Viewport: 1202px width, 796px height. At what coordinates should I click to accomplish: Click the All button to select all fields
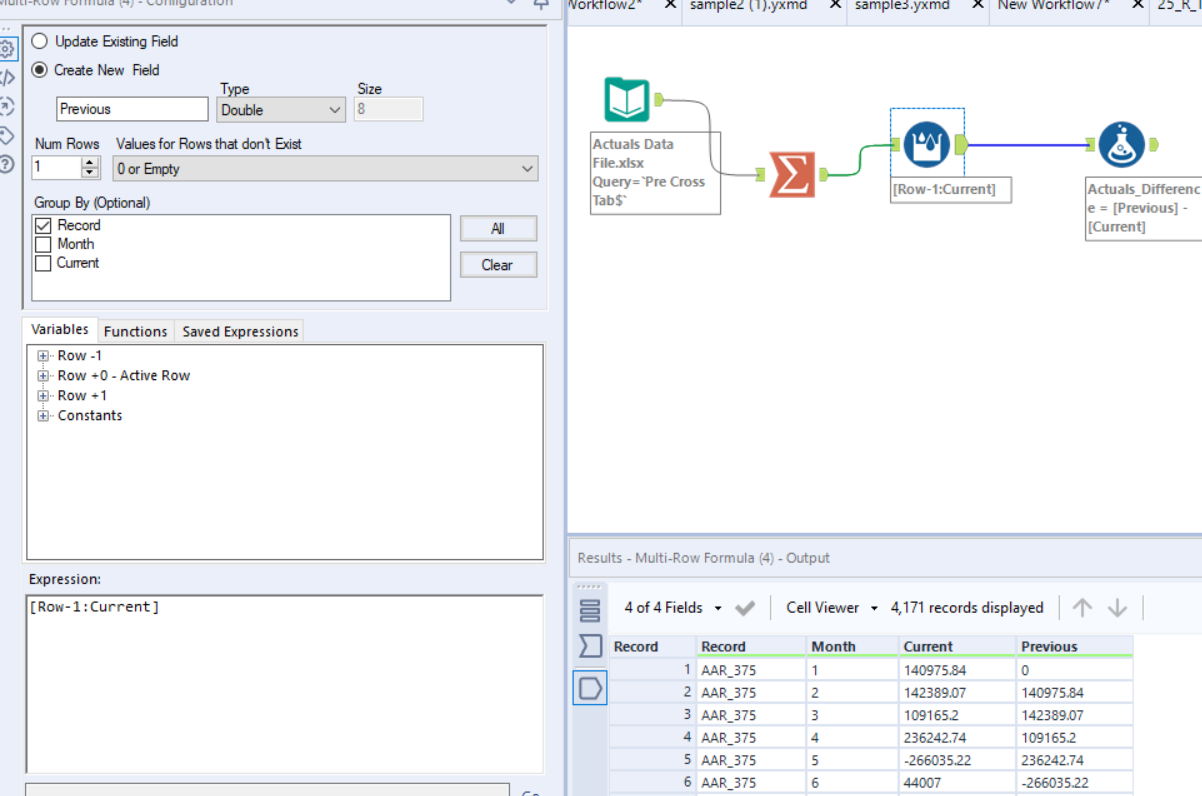point(498,228)
